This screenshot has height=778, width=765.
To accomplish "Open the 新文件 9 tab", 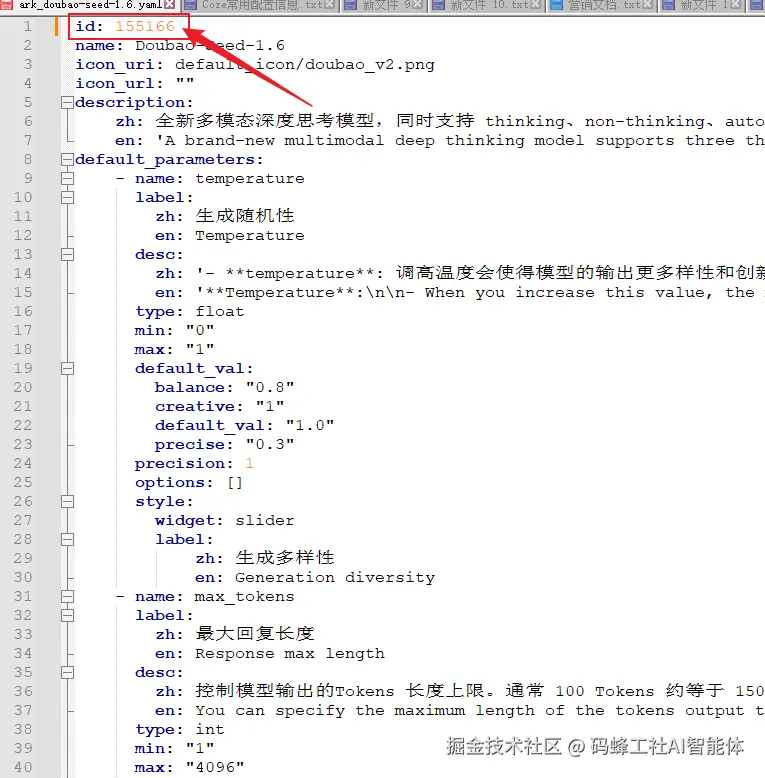I will coord(386,5).
